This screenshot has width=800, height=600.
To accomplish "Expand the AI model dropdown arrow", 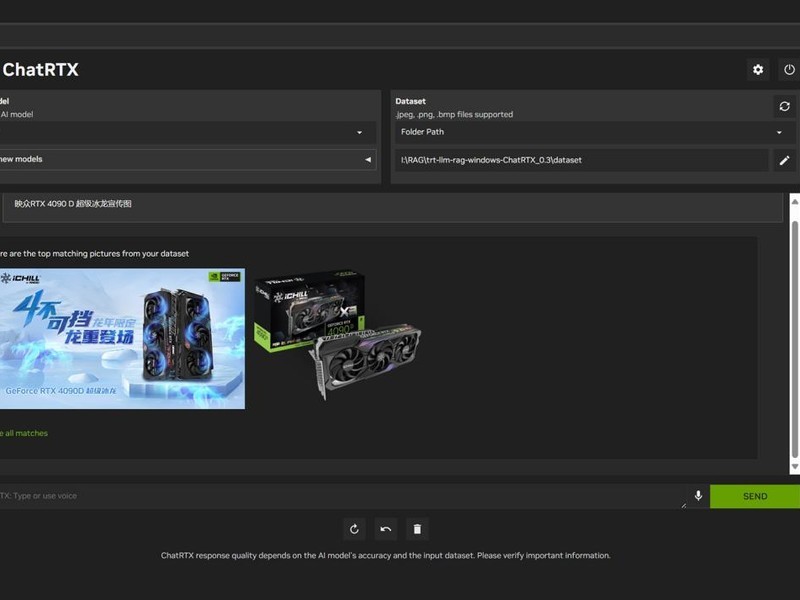I will [359, 133].
